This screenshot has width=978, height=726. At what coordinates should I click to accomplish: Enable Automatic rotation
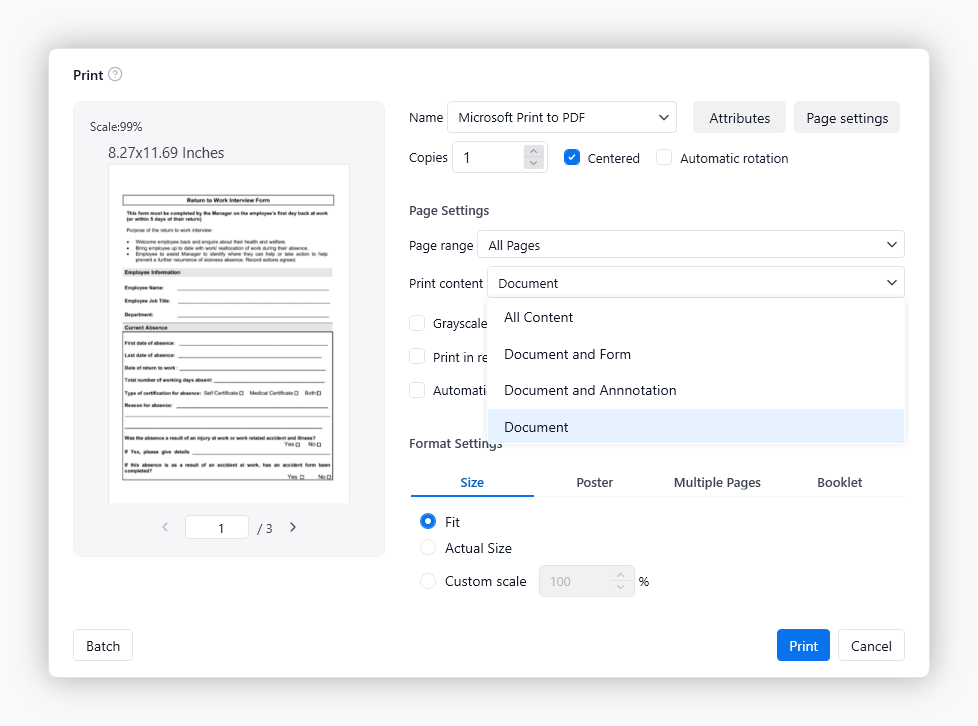(664, 157)
